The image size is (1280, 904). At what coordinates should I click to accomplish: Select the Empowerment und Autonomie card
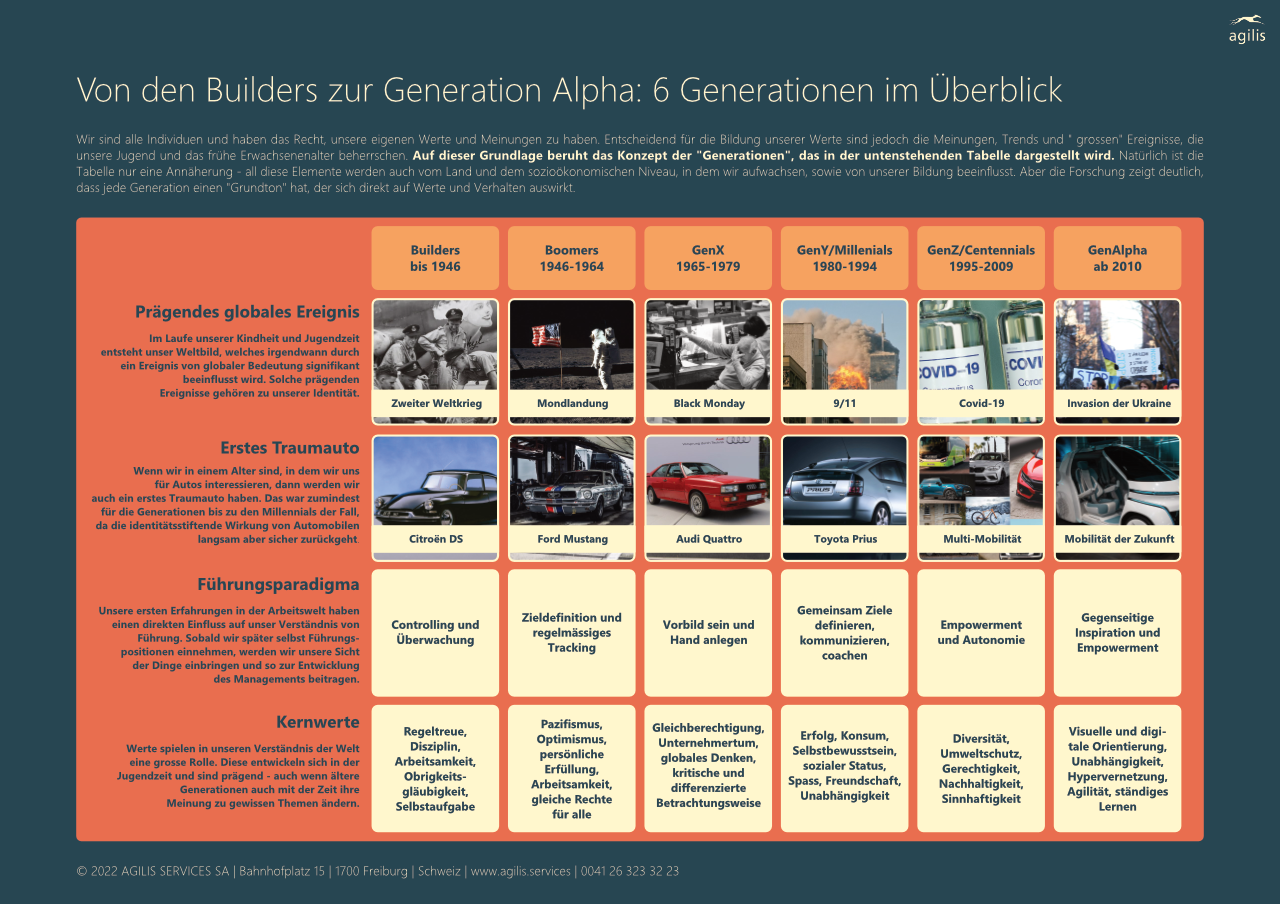pos(981,633)
